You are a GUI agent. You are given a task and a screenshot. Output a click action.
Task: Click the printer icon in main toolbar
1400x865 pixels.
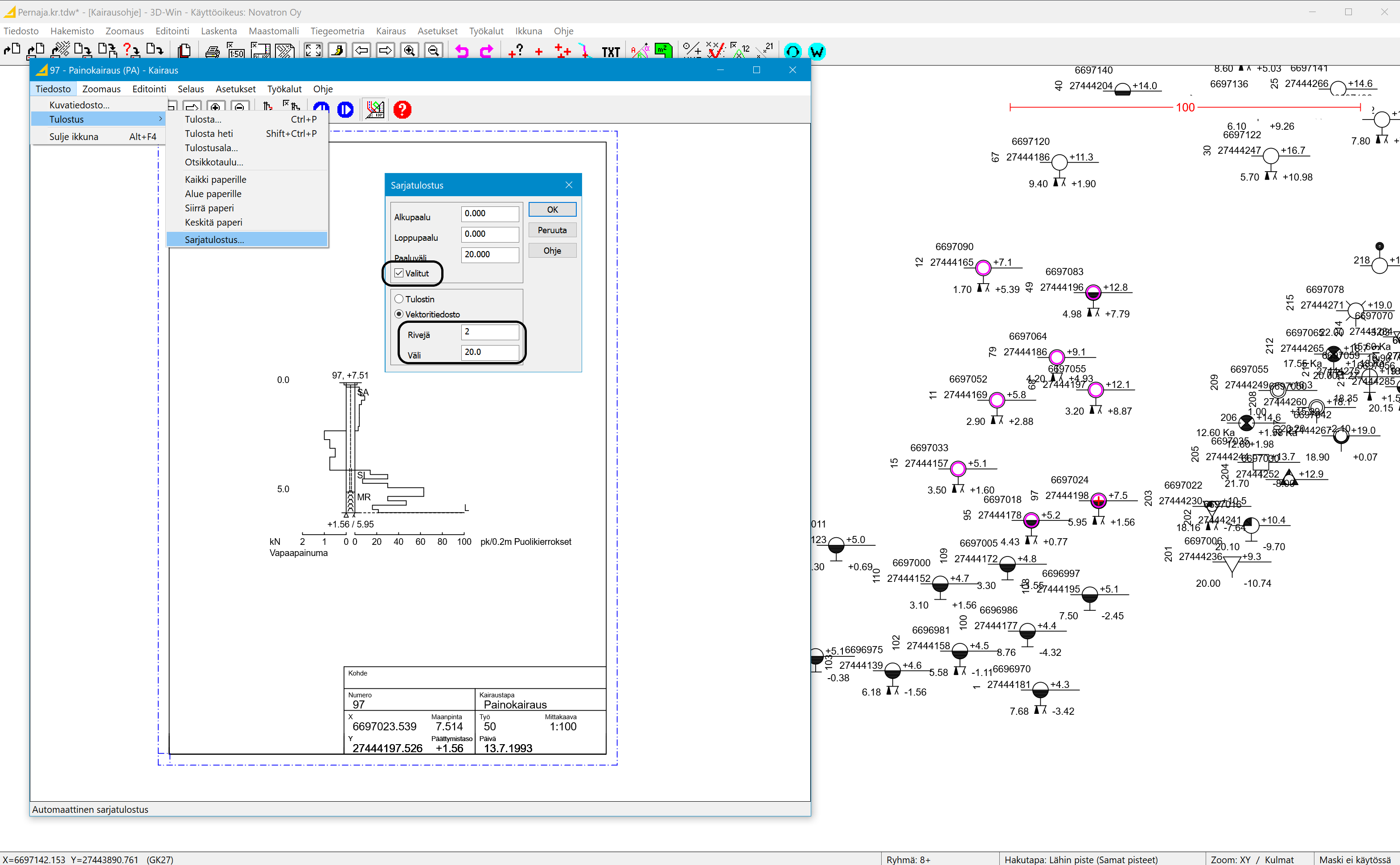pos(212,51)
